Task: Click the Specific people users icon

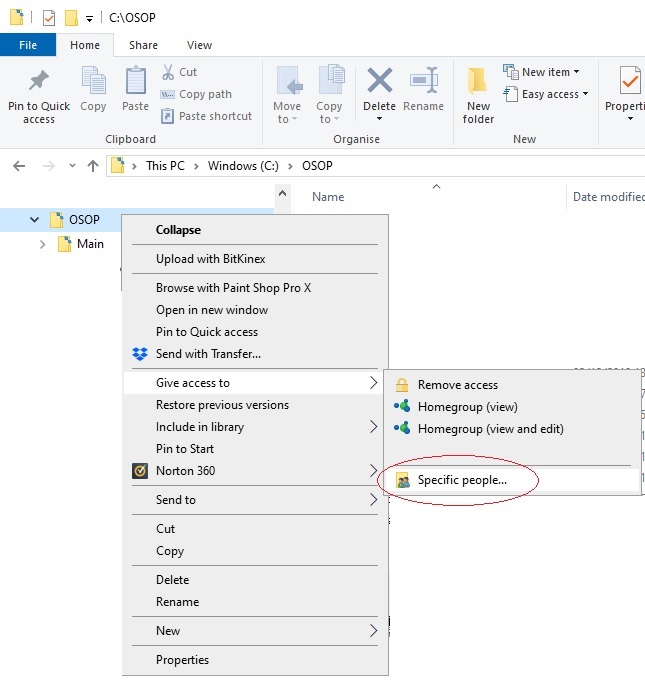Action: click(x=403, y=481)
